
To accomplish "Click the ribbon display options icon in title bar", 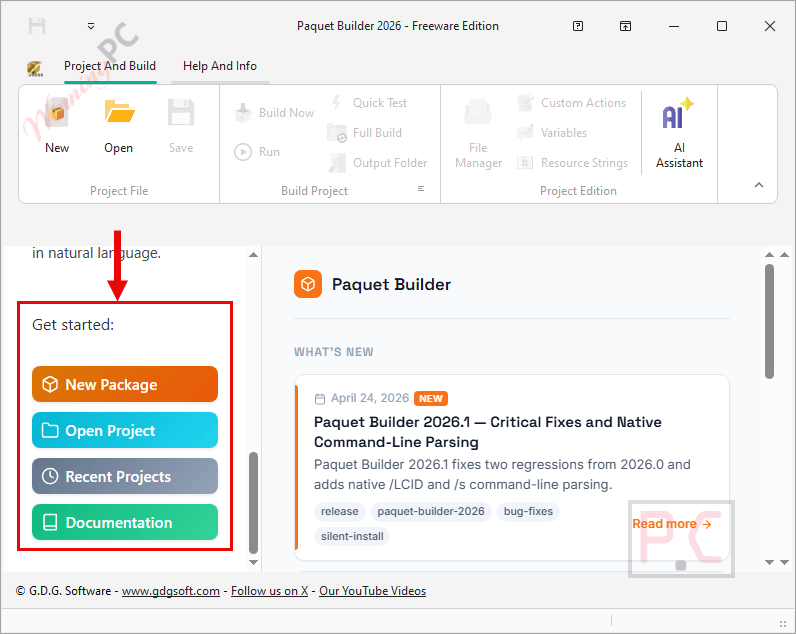I will 625,26.
